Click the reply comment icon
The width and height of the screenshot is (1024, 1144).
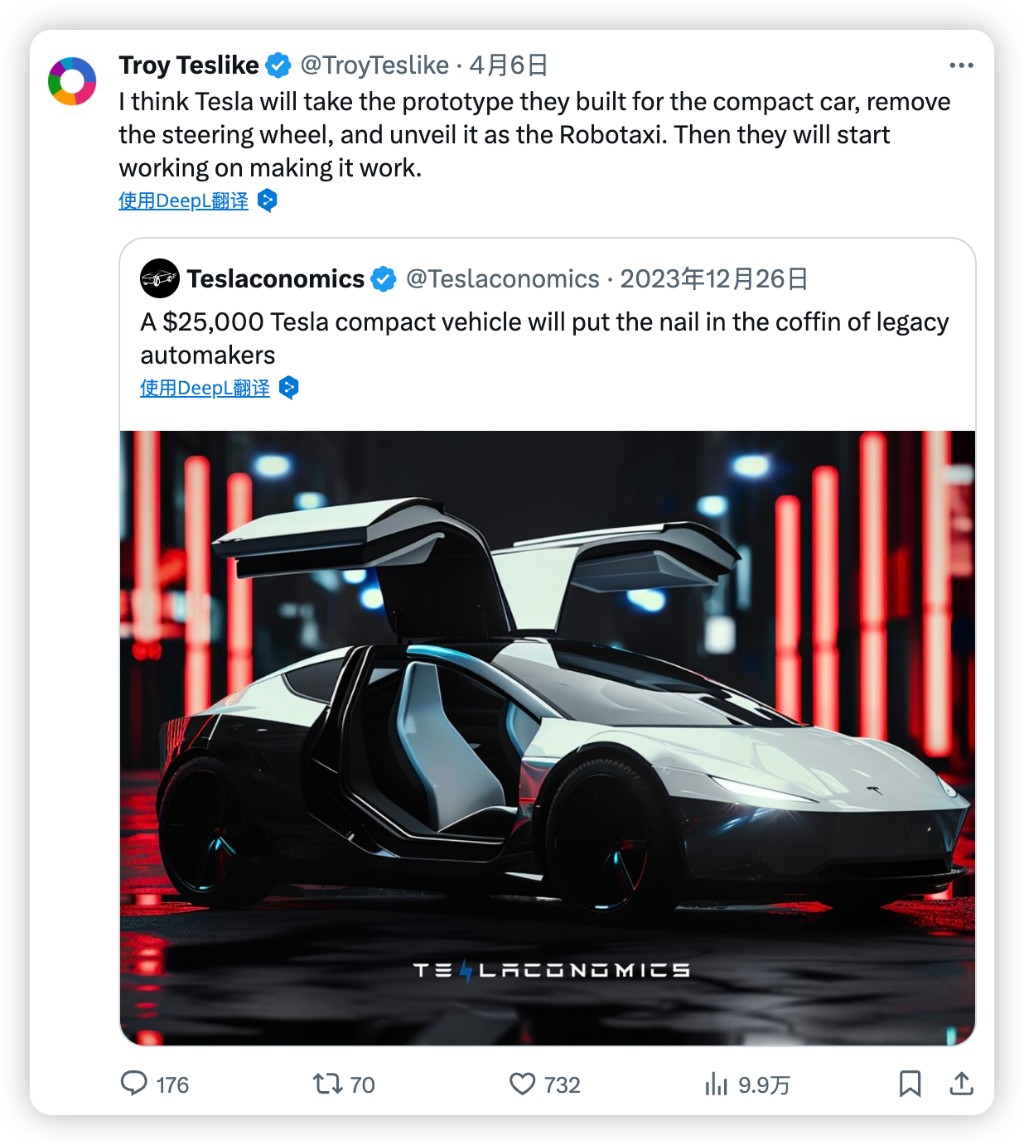pos(134,1083)
